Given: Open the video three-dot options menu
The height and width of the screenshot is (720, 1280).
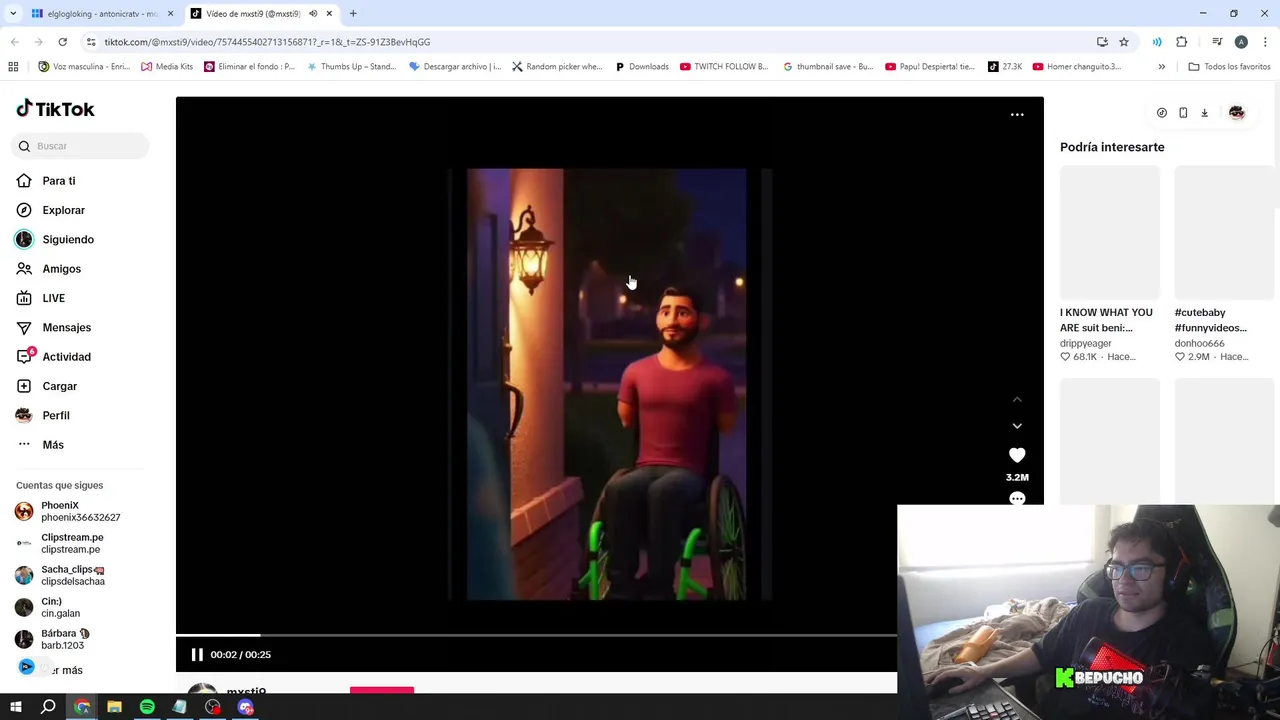Looking at the screenshot, I should click(1017, 115).
